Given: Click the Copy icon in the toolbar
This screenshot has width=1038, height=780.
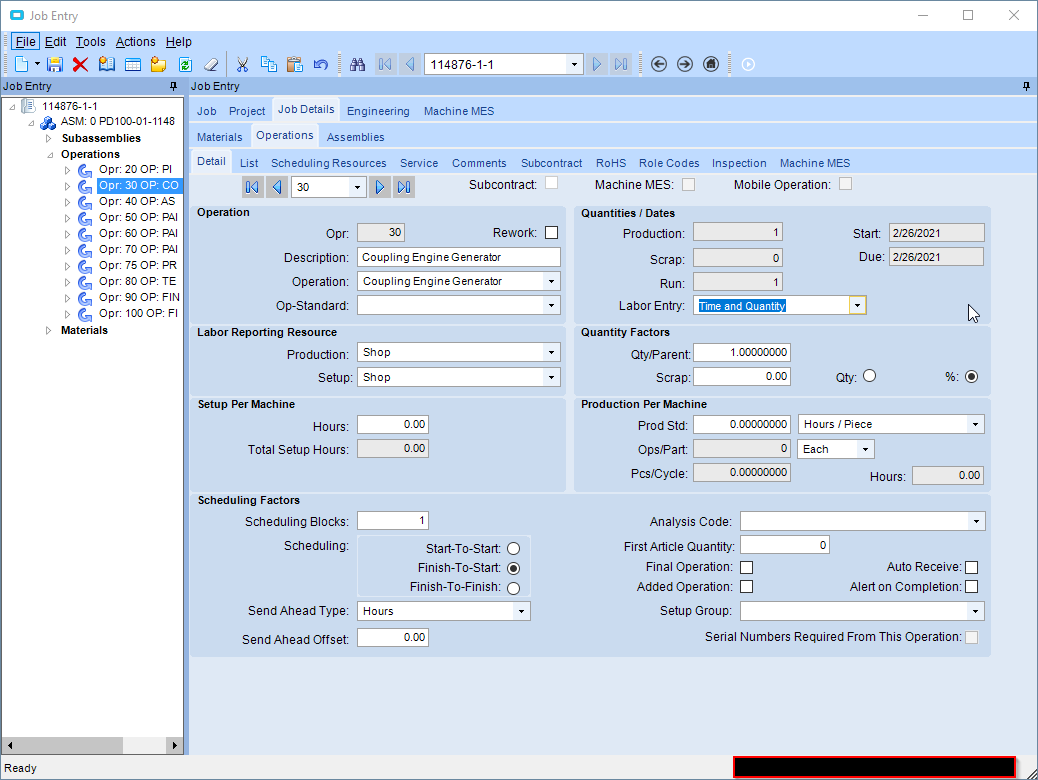Looking at the screenshot, I should (x=269, y=64).
